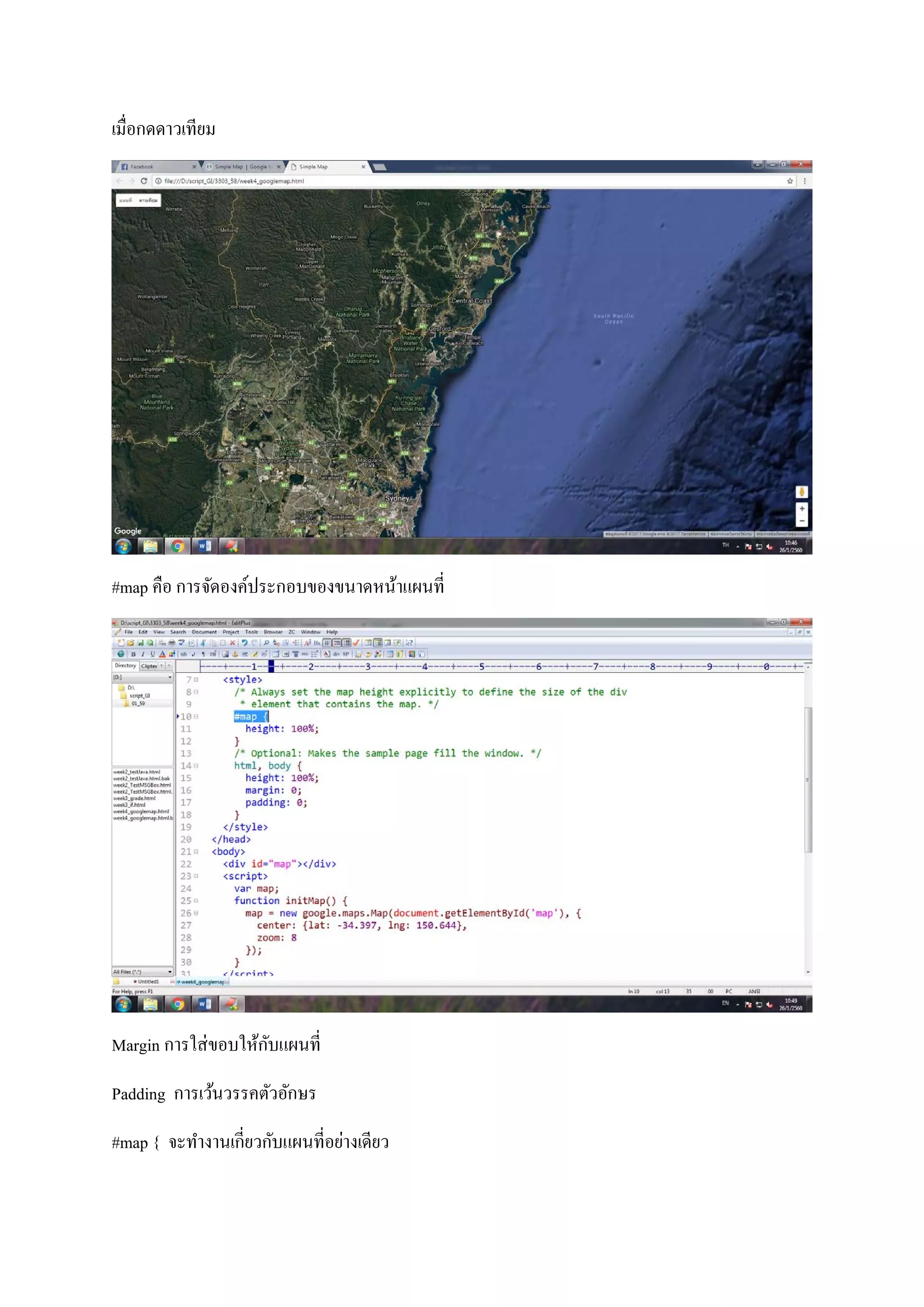Image resolution: width=924 pixels, height=1307 pixels.
Task: Click the Find magnifier icon in EditPlus
Action: [267, 643]
